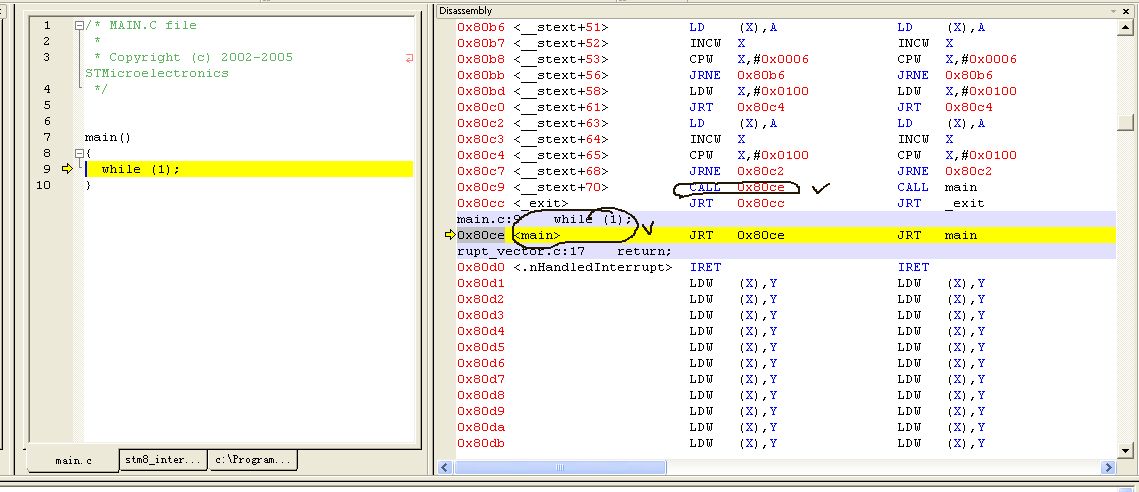This screenshot has height=492, width=1139.
Task: Click address 0x80bb in Disassembly
Action: coord(481,75)
